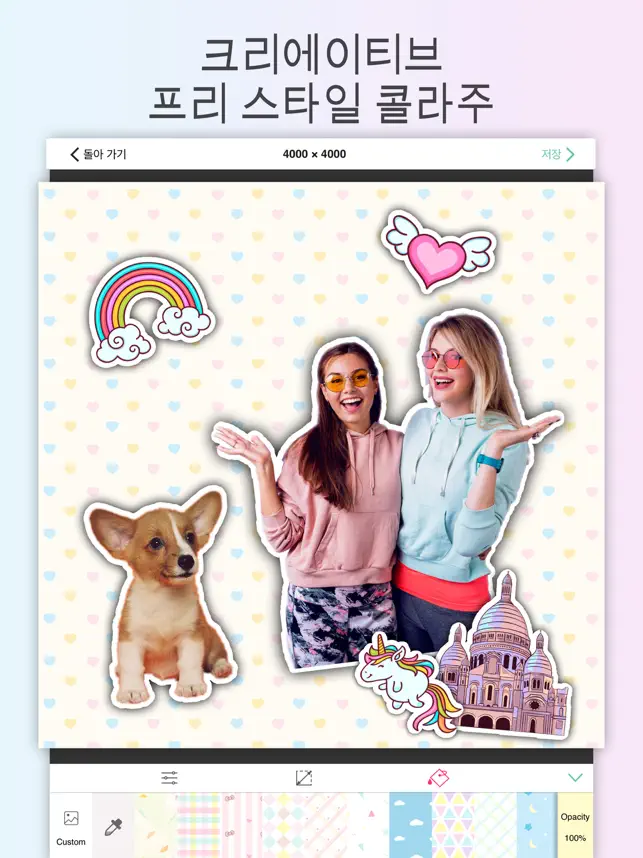Select the rainbow cloud sticker

coord(150,312)
